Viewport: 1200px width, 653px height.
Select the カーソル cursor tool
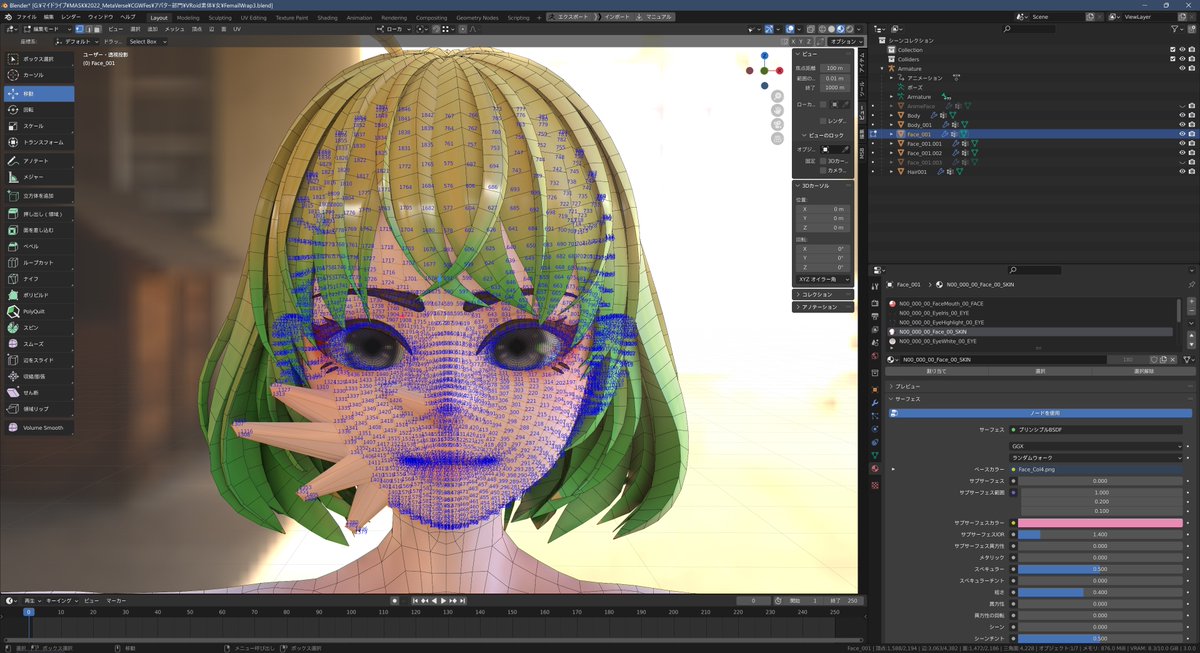pos(38,75)
